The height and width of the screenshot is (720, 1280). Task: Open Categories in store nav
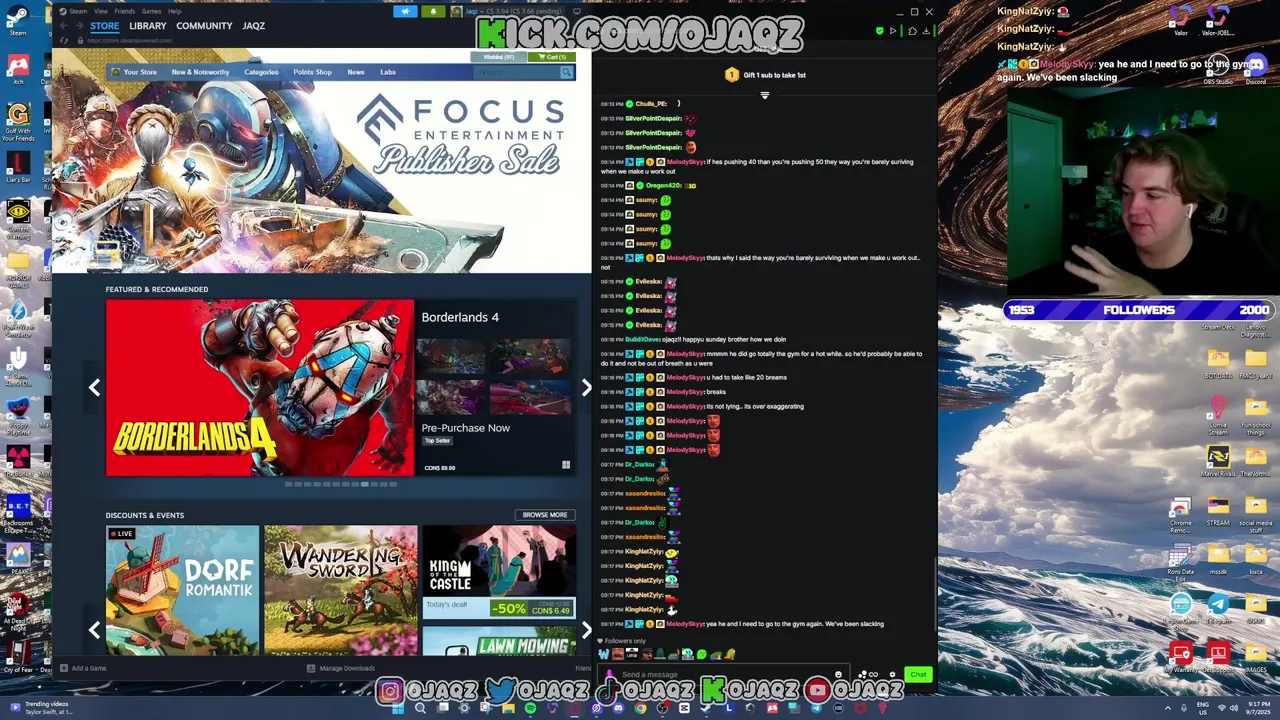click(x=261, y=72)
